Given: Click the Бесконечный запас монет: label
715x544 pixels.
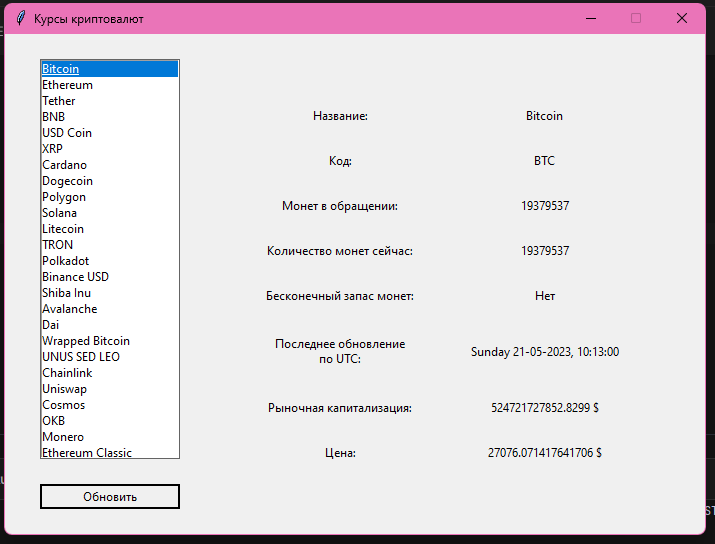Looking at the screenshot, I should [x=340, y=296].
